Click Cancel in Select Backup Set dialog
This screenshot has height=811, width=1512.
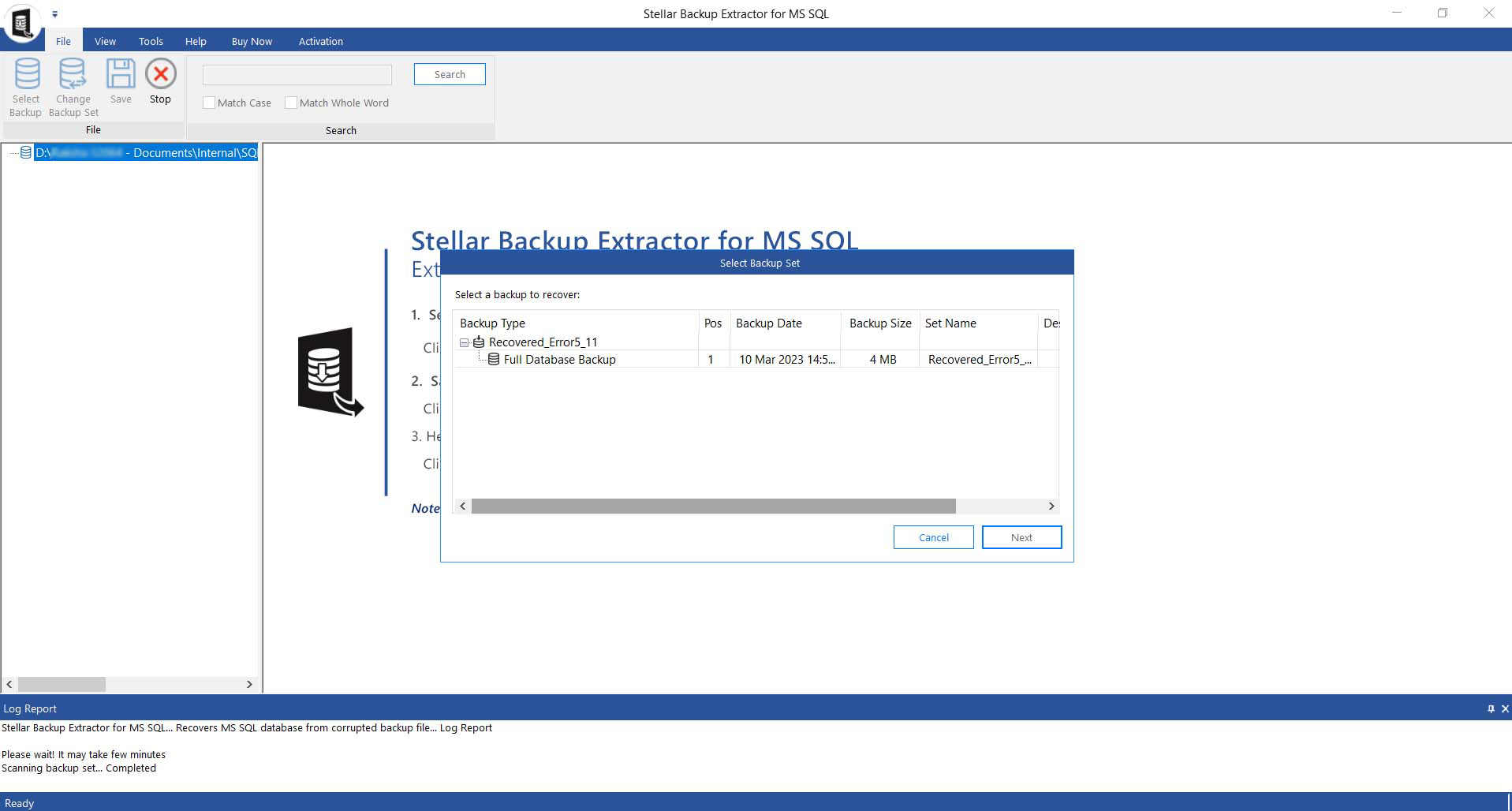[x=934, y=537]
